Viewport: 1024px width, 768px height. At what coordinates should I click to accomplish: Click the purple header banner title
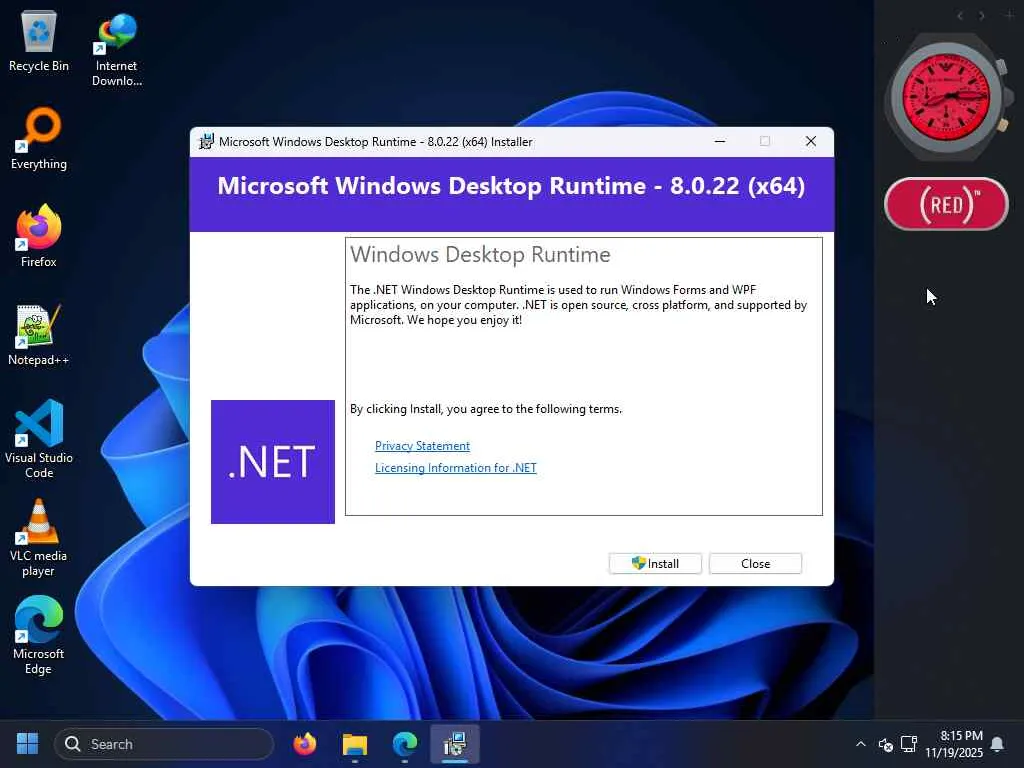click(x=511, y=185)
